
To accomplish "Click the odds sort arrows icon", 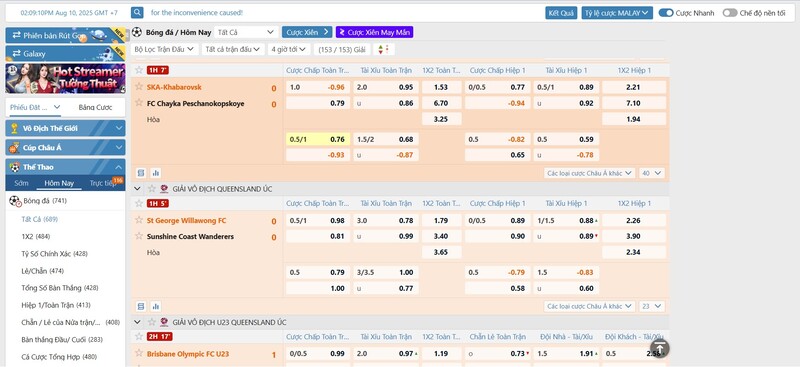I will pos(384,49).
